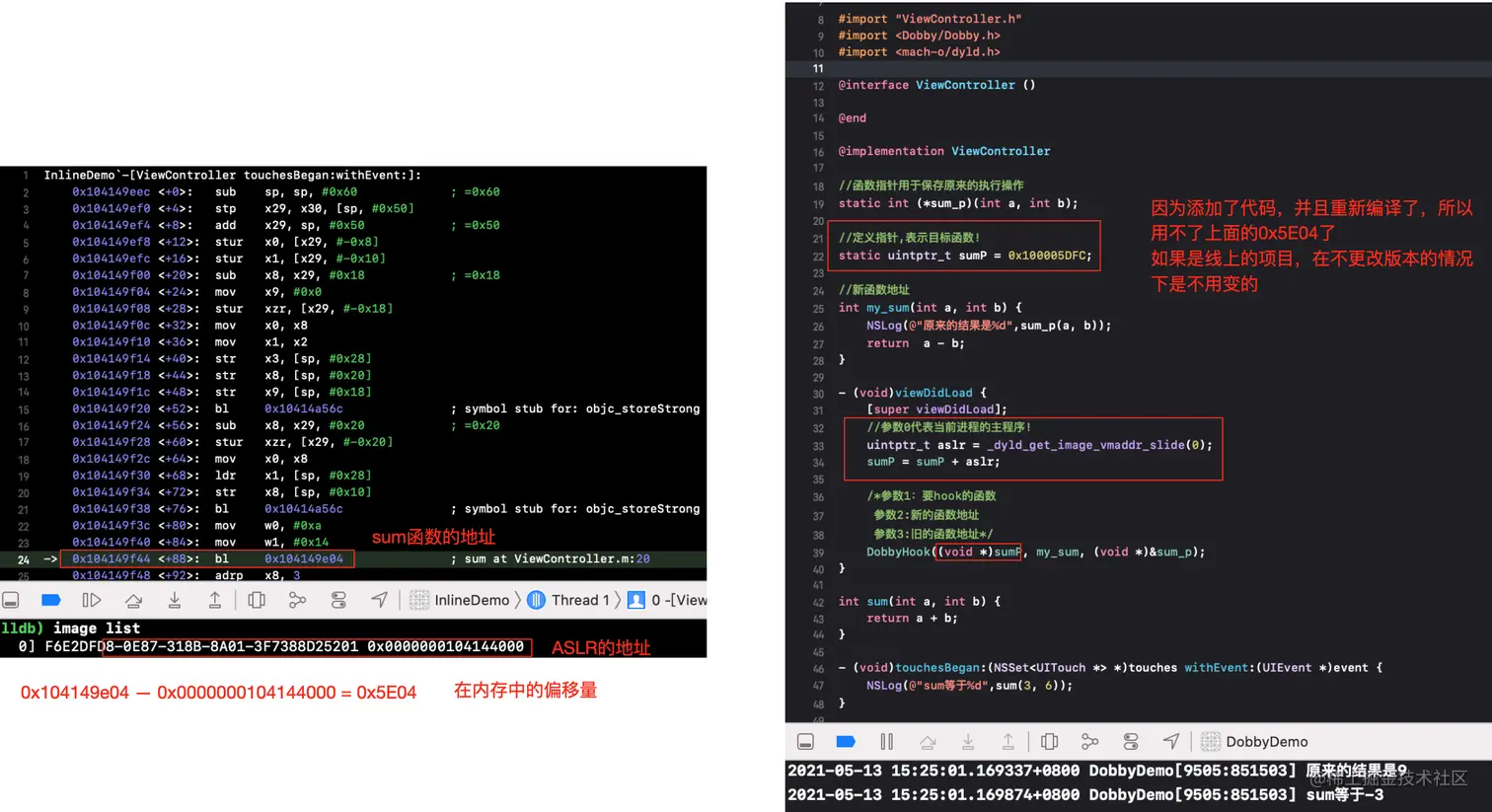This screenshot has width=1492, height=812.
Task: Pause program execution in DobbyDemo debug bar
Action: coord(886,741)
